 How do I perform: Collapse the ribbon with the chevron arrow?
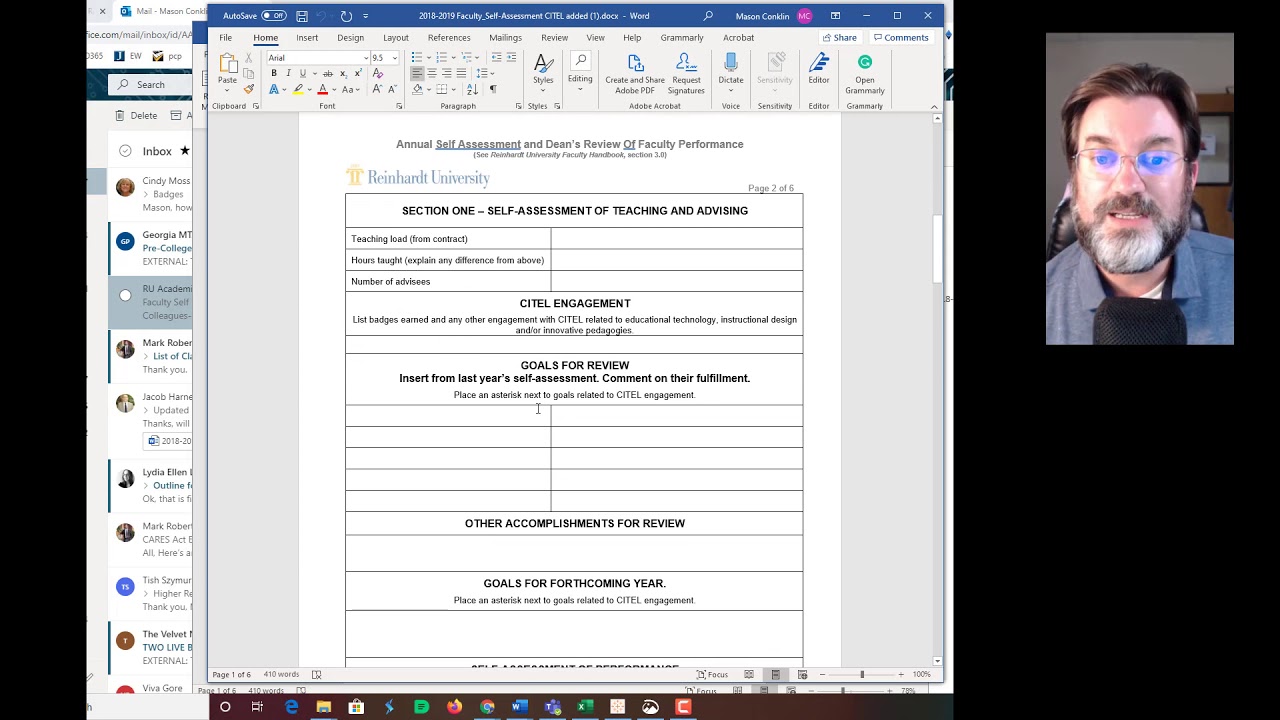tap(934, 106)
